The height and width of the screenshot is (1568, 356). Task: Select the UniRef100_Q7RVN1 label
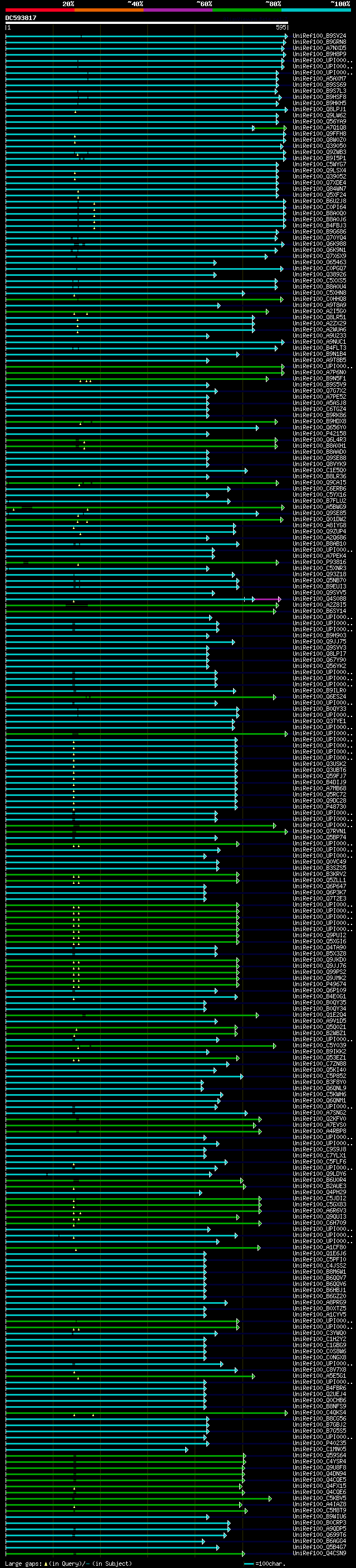point(319,832)
